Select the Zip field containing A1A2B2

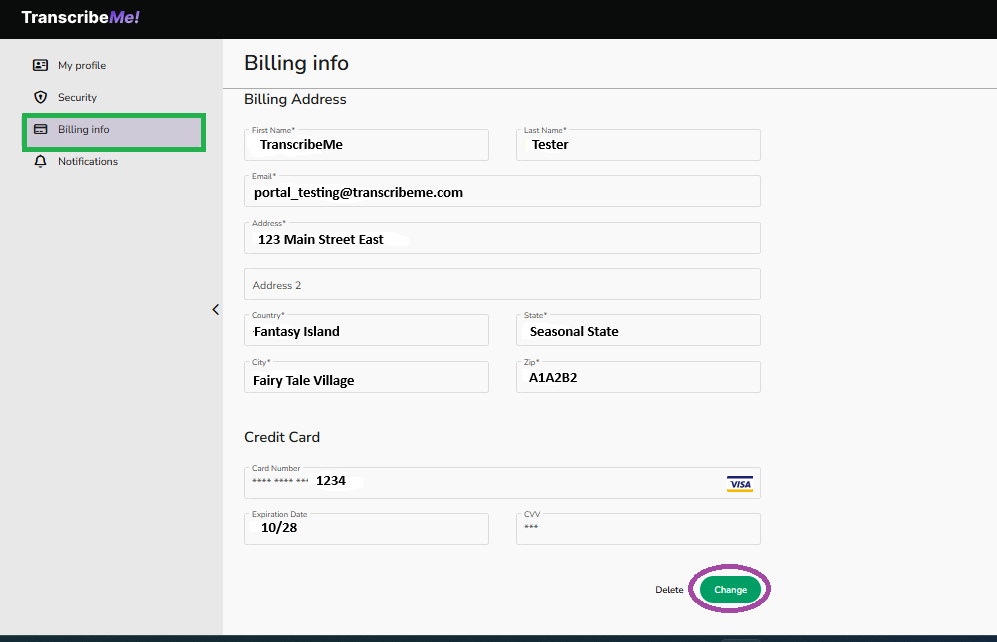point(638,377)
